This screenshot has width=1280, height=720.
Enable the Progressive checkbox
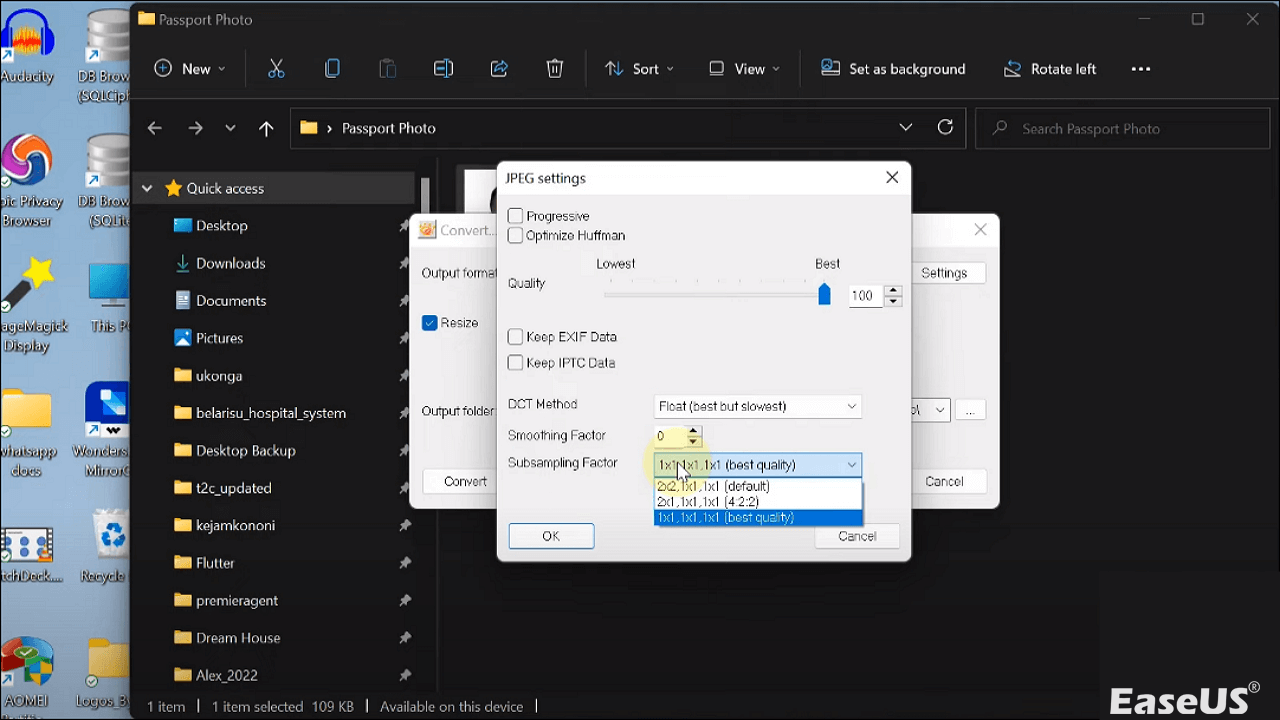pyautogui.click(x=516, y=216)
